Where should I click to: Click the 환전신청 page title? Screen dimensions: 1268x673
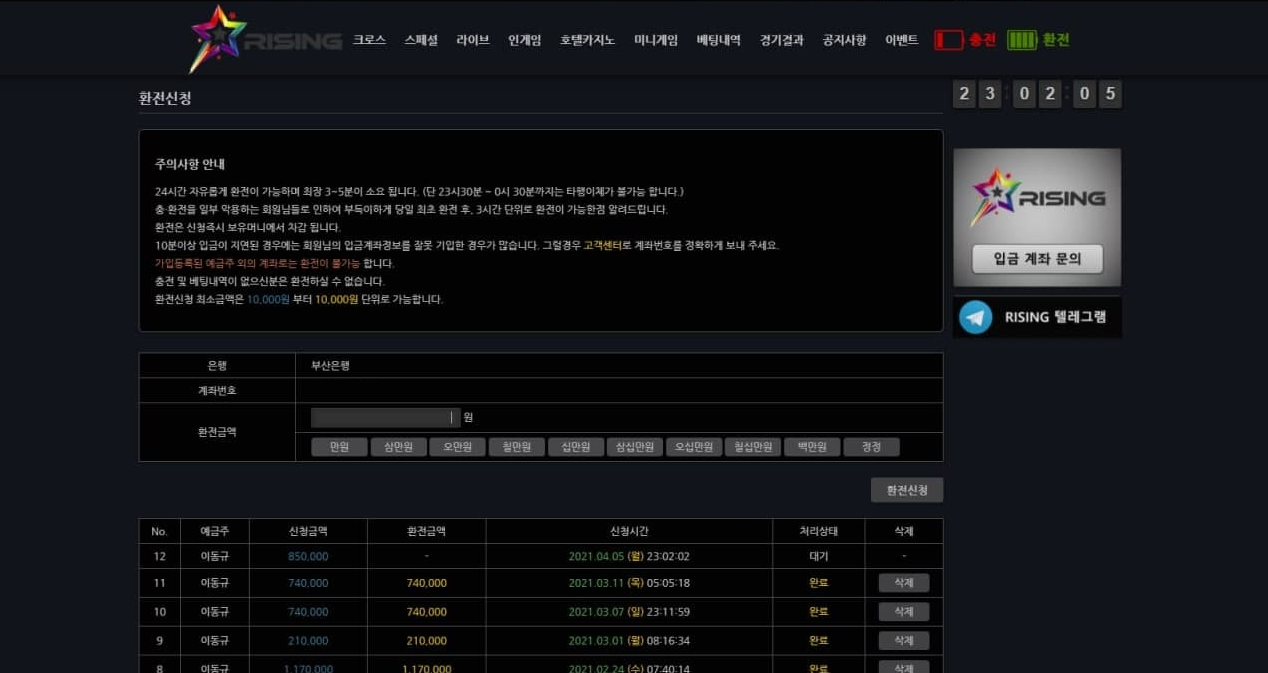(x=165, y=98)
